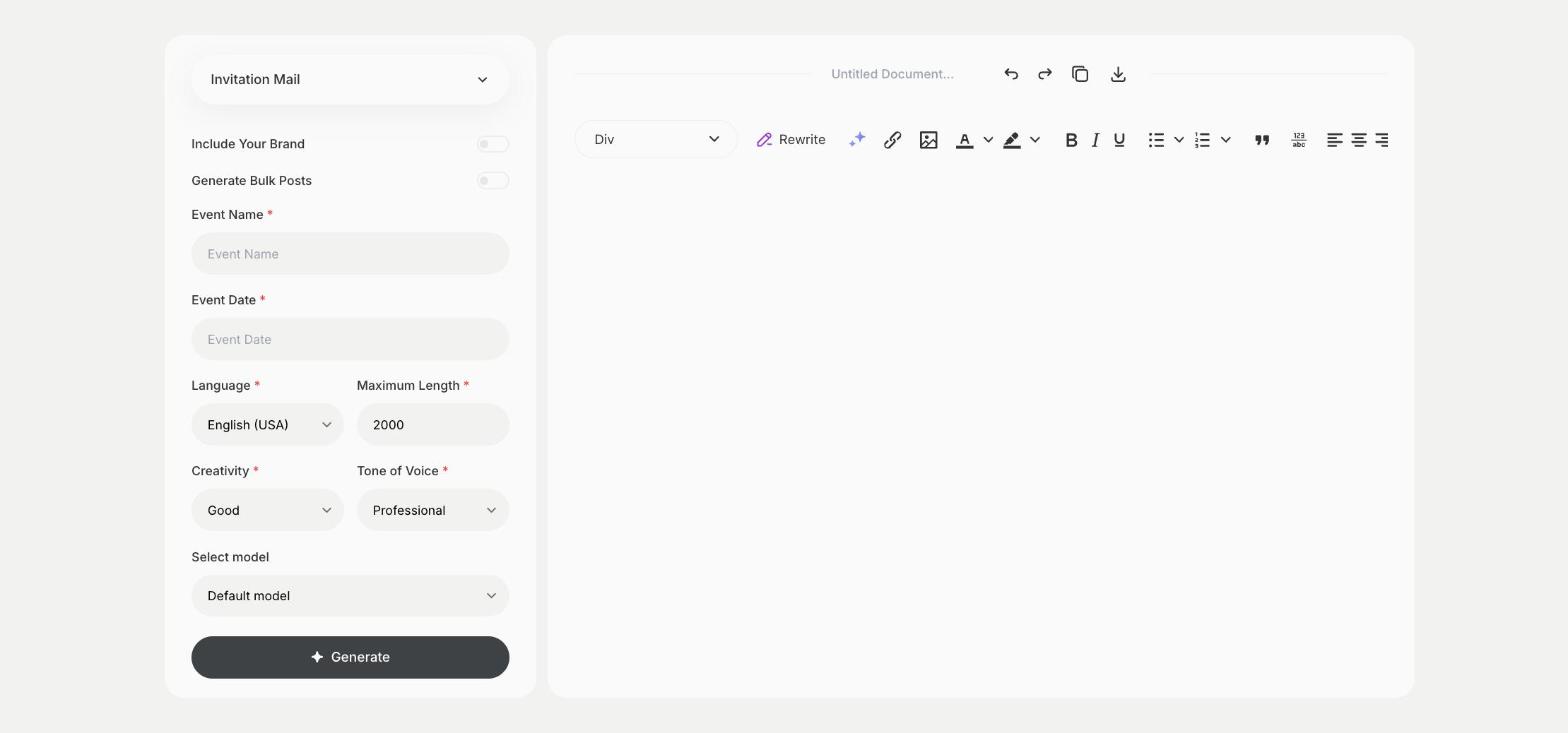Click the AI sparkle stars icon

click(x=857, y=140)
